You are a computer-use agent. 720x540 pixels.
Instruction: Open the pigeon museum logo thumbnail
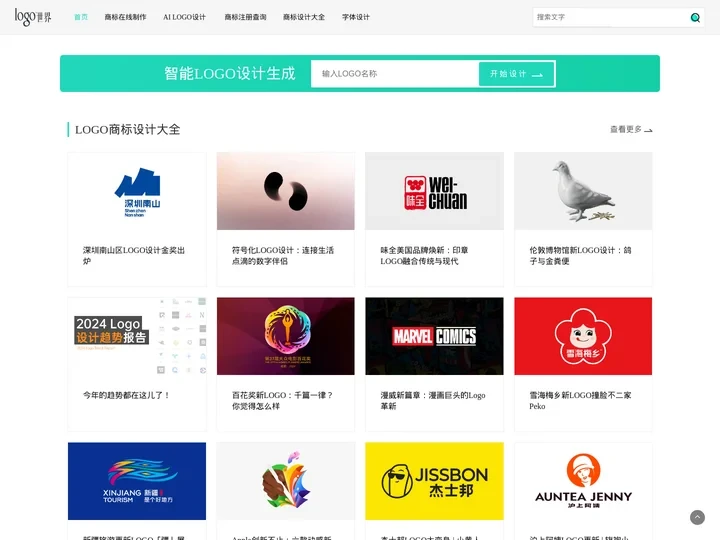583,191
